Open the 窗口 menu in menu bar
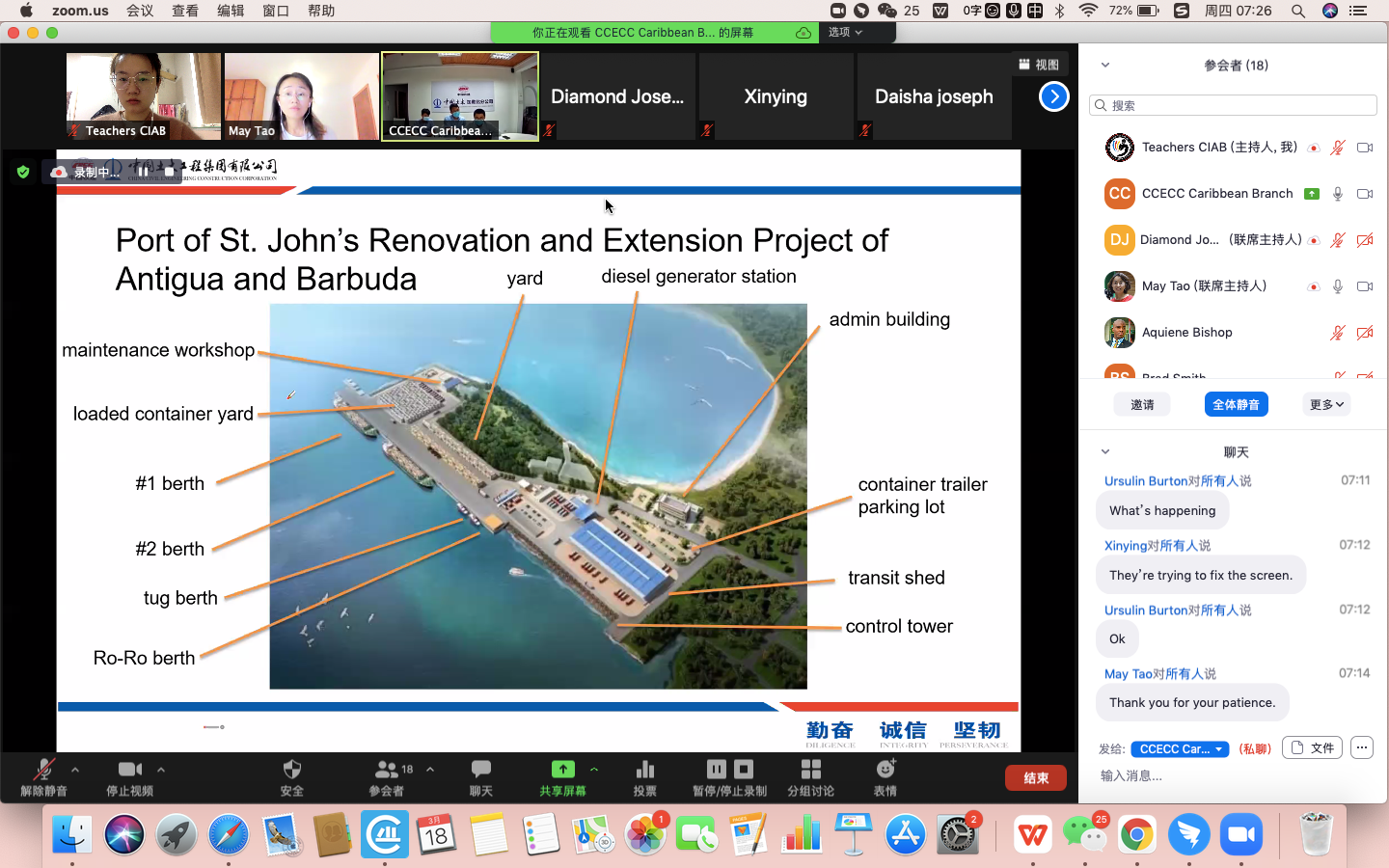This screenshot has width=1389, height=868. point(276,11)
